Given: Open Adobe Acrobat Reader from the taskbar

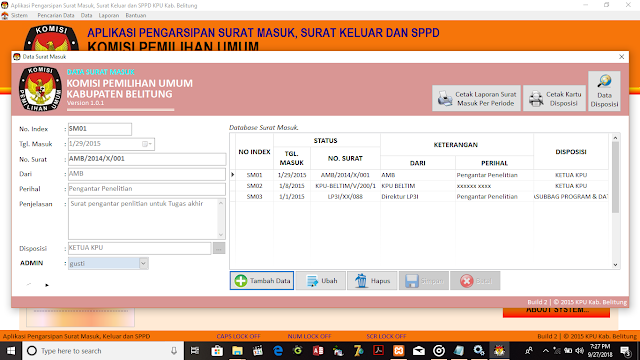Looking at the screenshot, I should coord(378,351).
